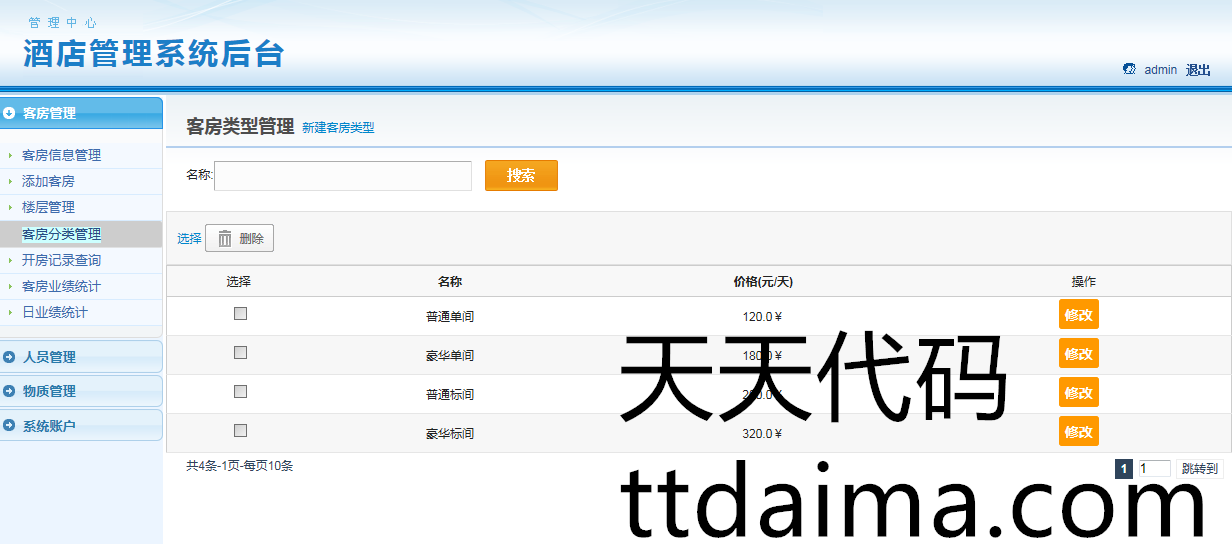This screenshot has width=1232, height=544.
Task: Click the 物质管理 section arrow icon
Action: tap(9, 391)
